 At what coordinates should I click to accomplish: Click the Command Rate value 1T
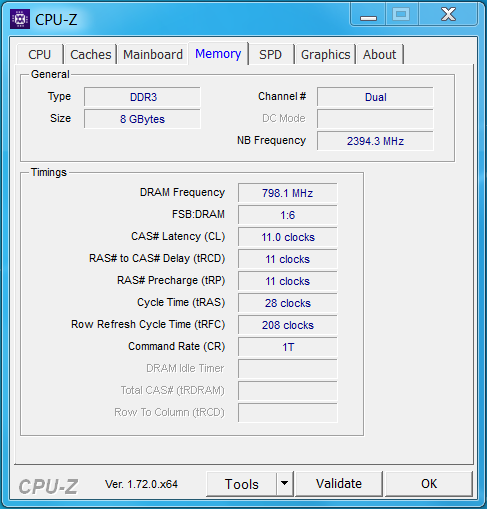[x=288, y=347]
